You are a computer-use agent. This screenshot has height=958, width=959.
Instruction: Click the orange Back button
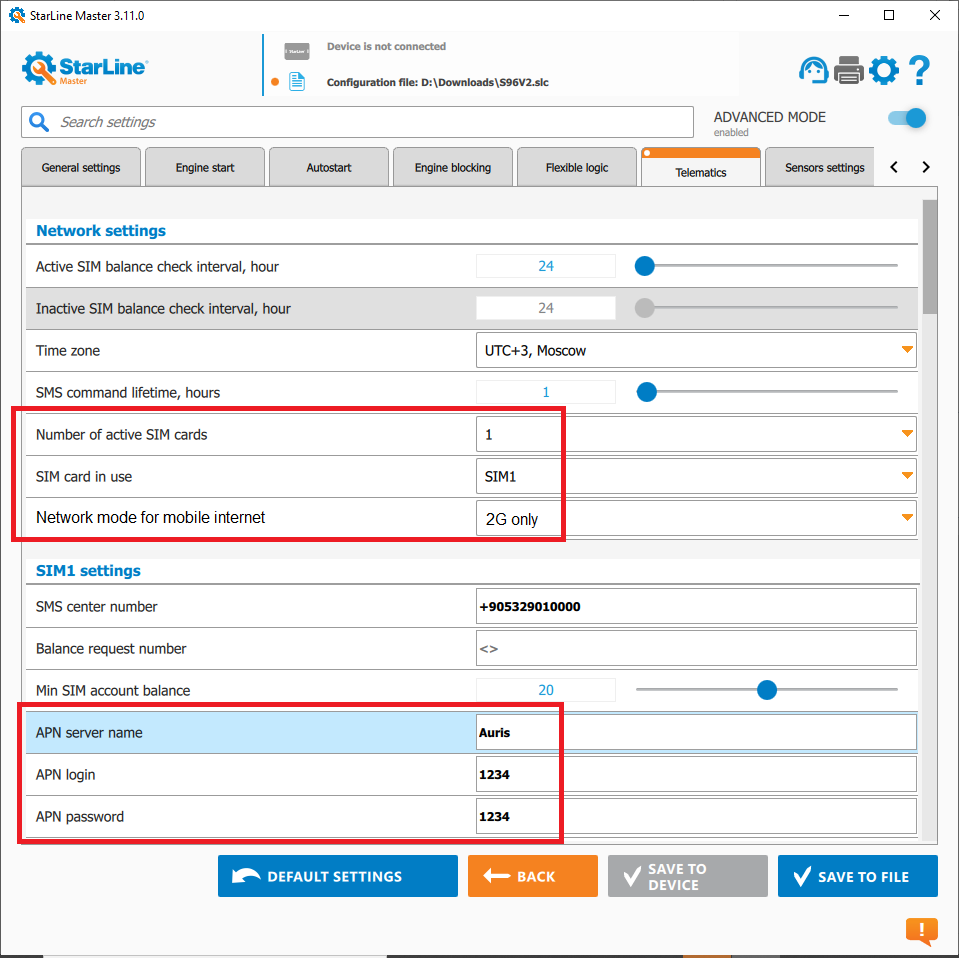click(532, 876)
